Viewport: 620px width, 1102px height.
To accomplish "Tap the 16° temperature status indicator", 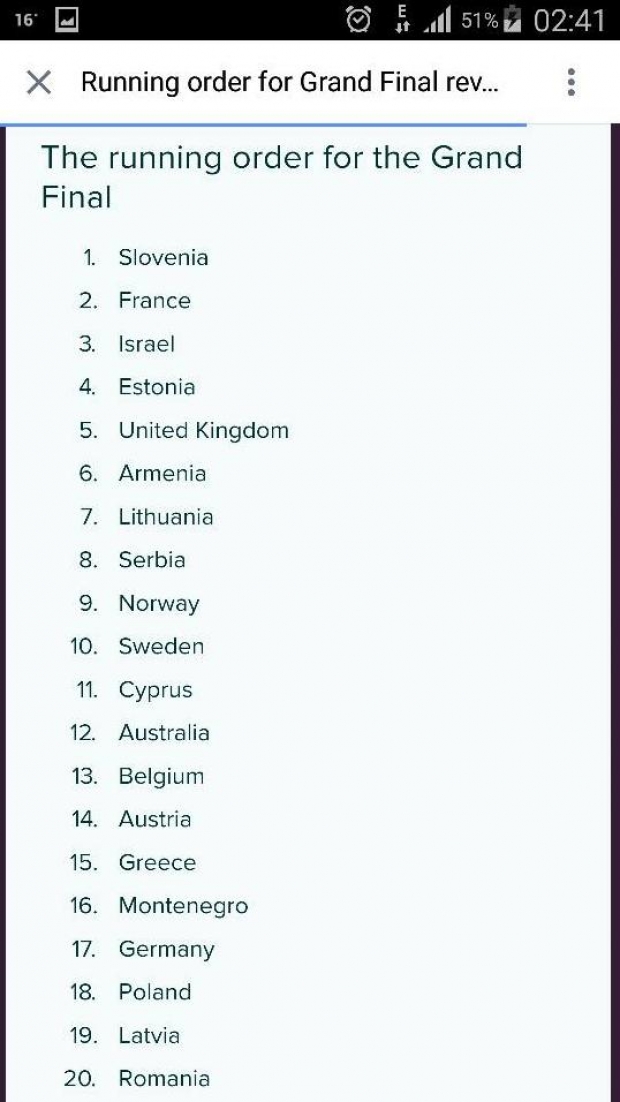I will tap(25, 20).
